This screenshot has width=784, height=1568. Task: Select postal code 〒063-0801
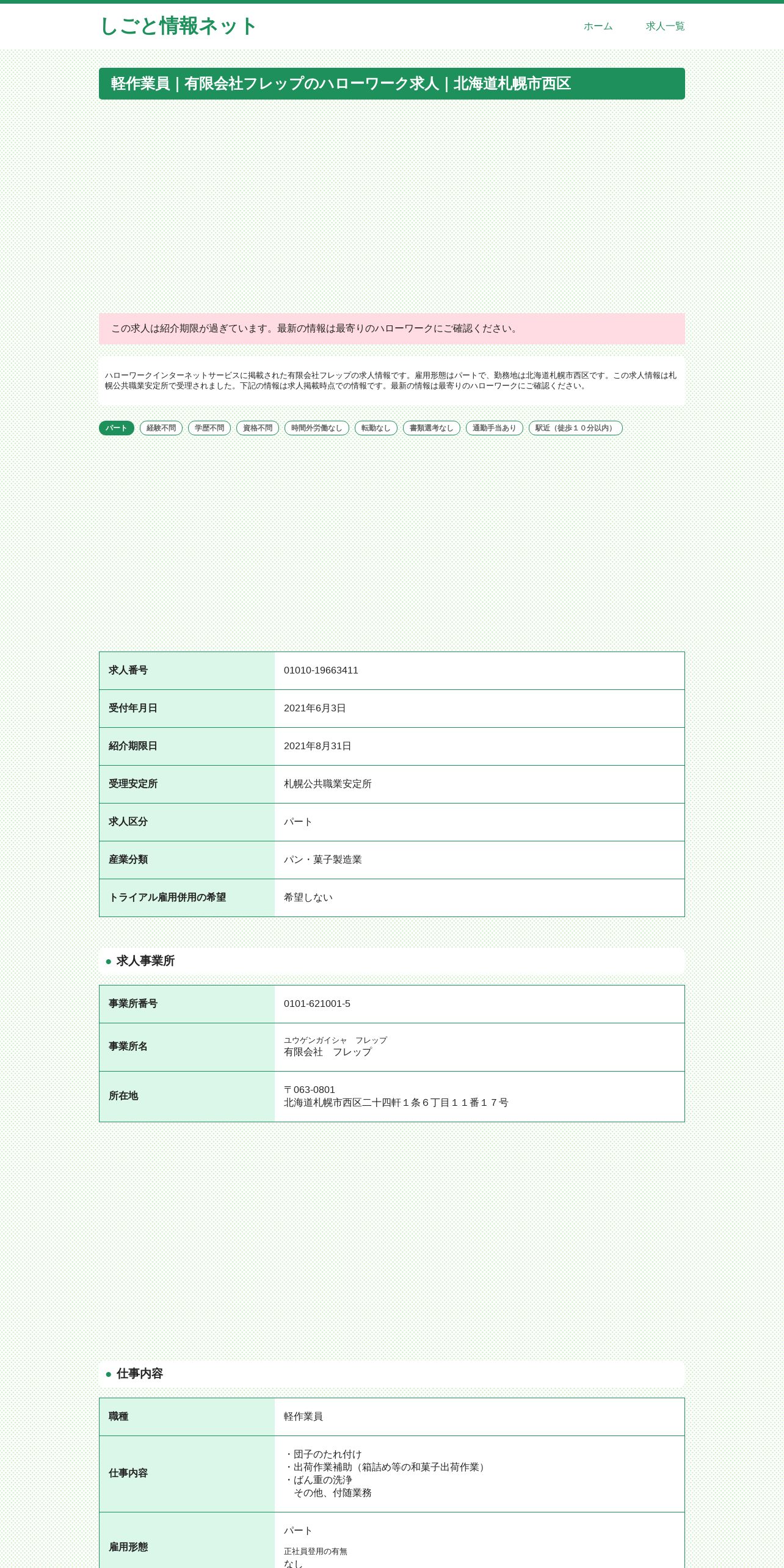click(310, 1090)
